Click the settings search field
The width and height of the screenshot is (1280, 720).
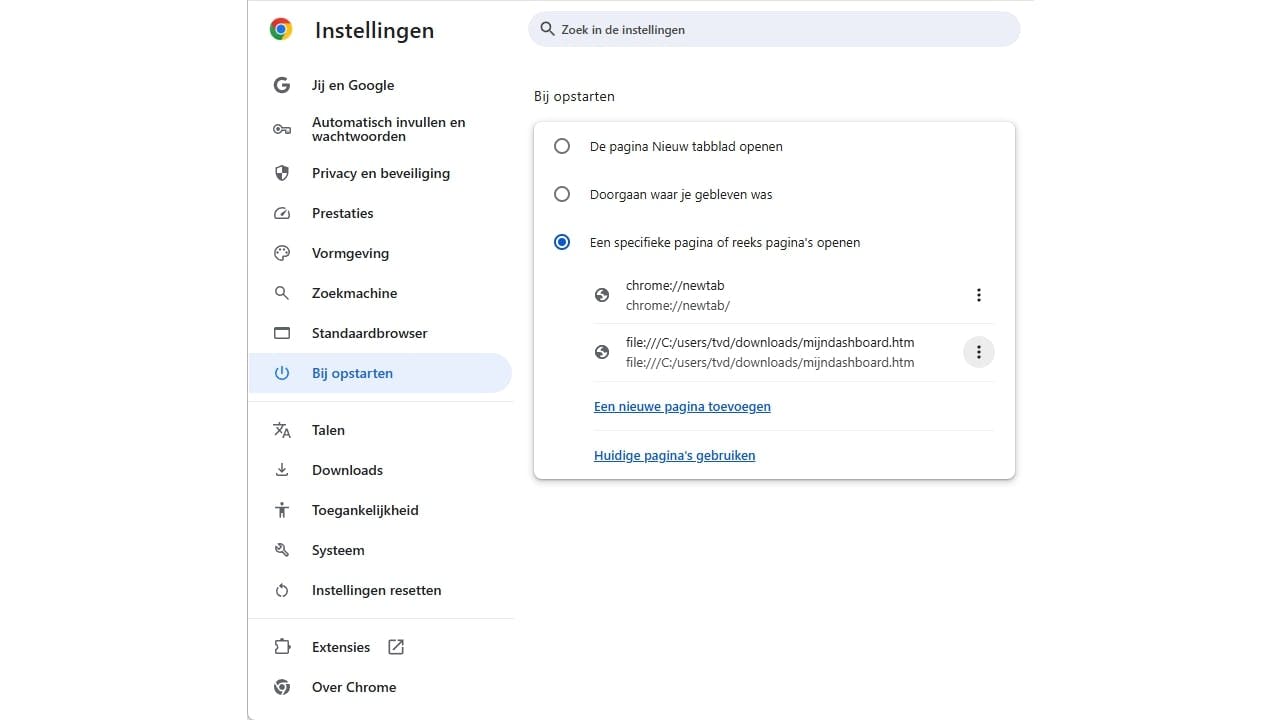tap(774, 29)
